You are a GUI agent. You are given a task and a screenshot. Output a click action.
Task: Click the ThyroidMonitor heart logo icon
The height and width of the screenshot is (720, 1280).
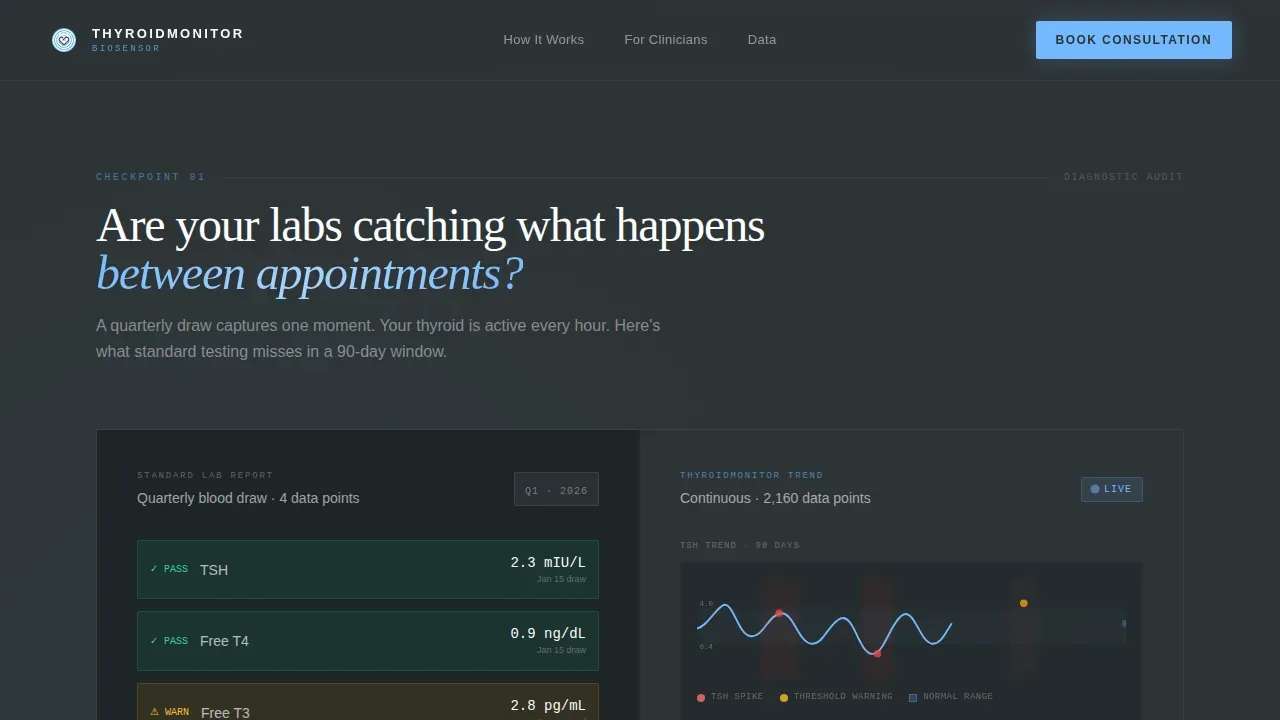coord(64,40)
